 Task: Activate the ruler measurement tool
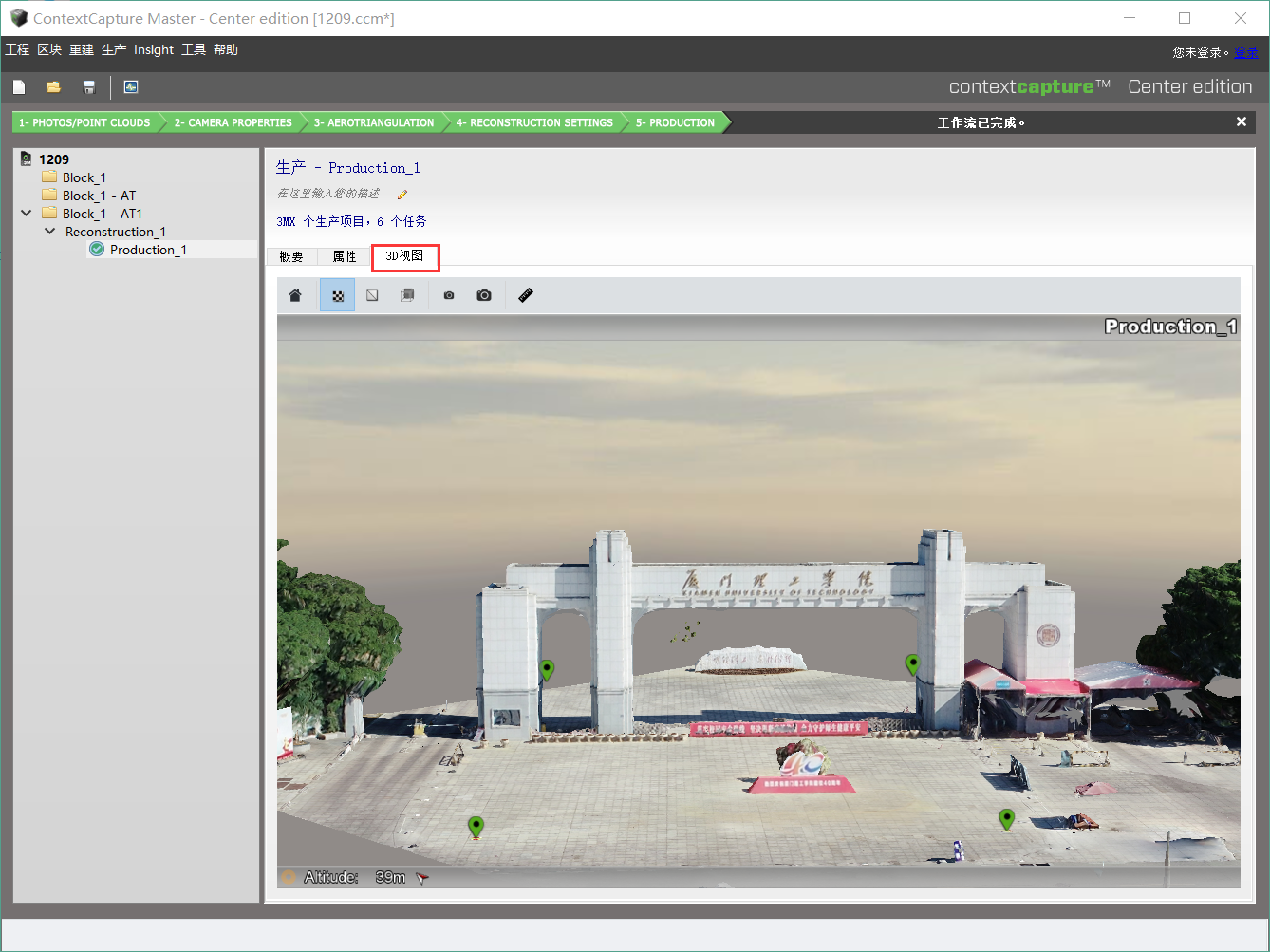coord(526,295)
